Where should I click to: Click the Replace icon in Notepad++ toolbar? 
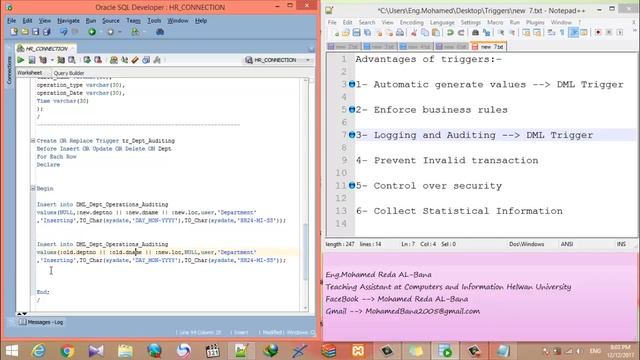coord(486,33)
